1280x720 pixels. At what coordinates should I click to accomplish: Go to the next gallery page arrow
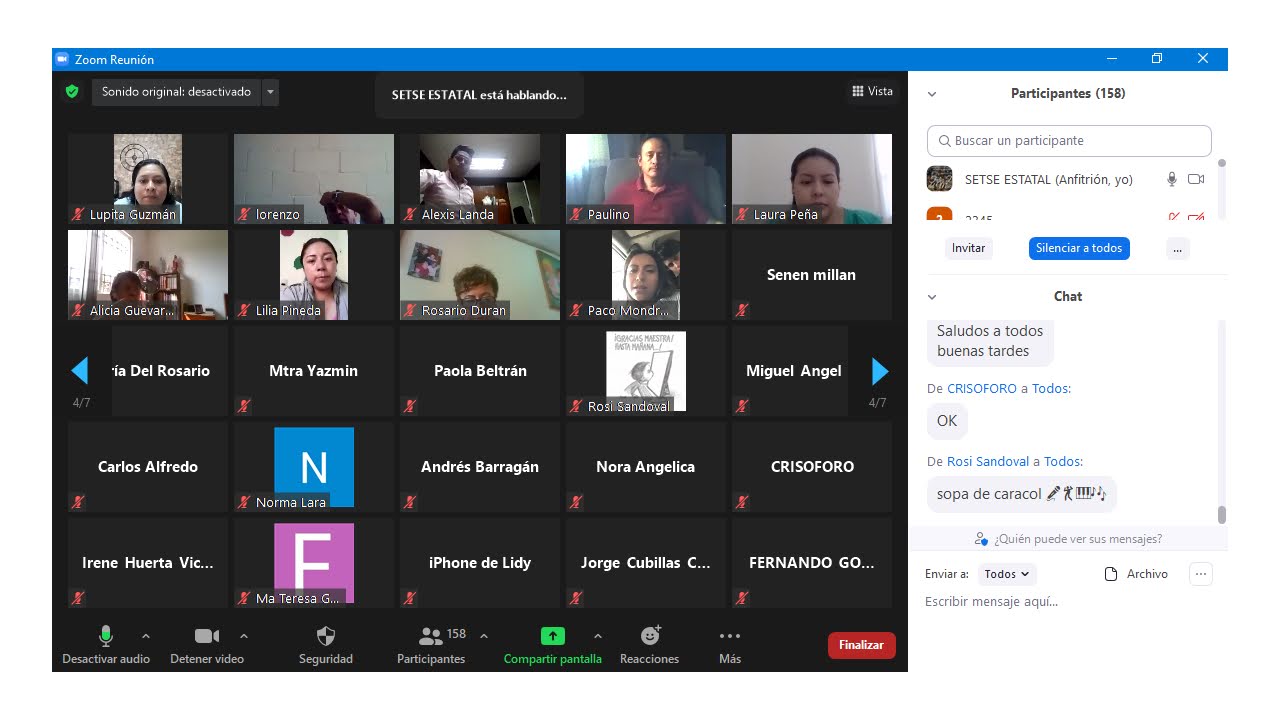[x=880, y=371]
